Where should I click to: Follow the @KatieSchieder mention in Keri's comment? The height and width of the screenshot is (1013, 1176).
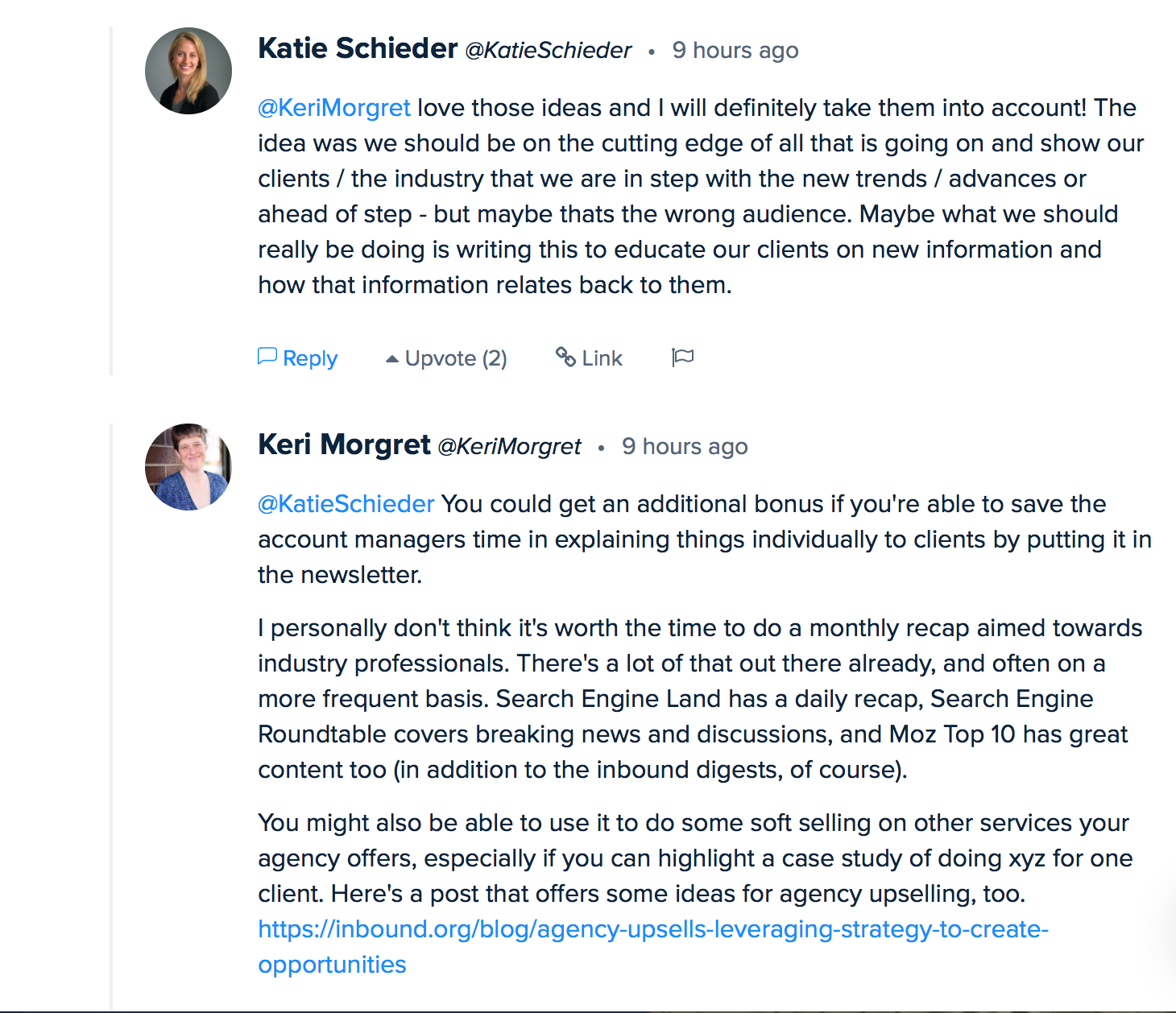tap(346, 504)
